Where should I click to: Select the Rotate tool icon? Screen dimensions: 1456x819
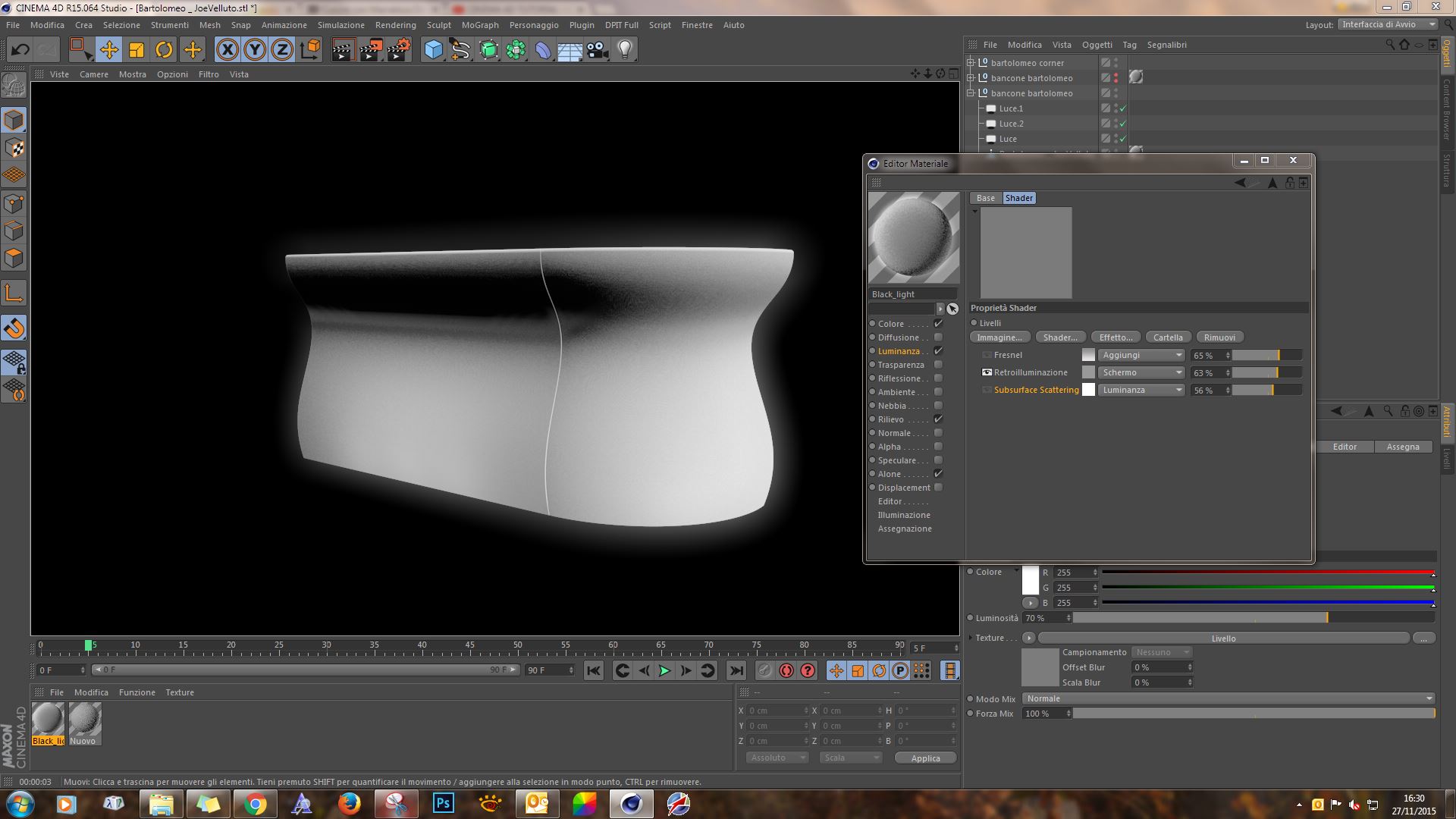[x=164, y=50]
